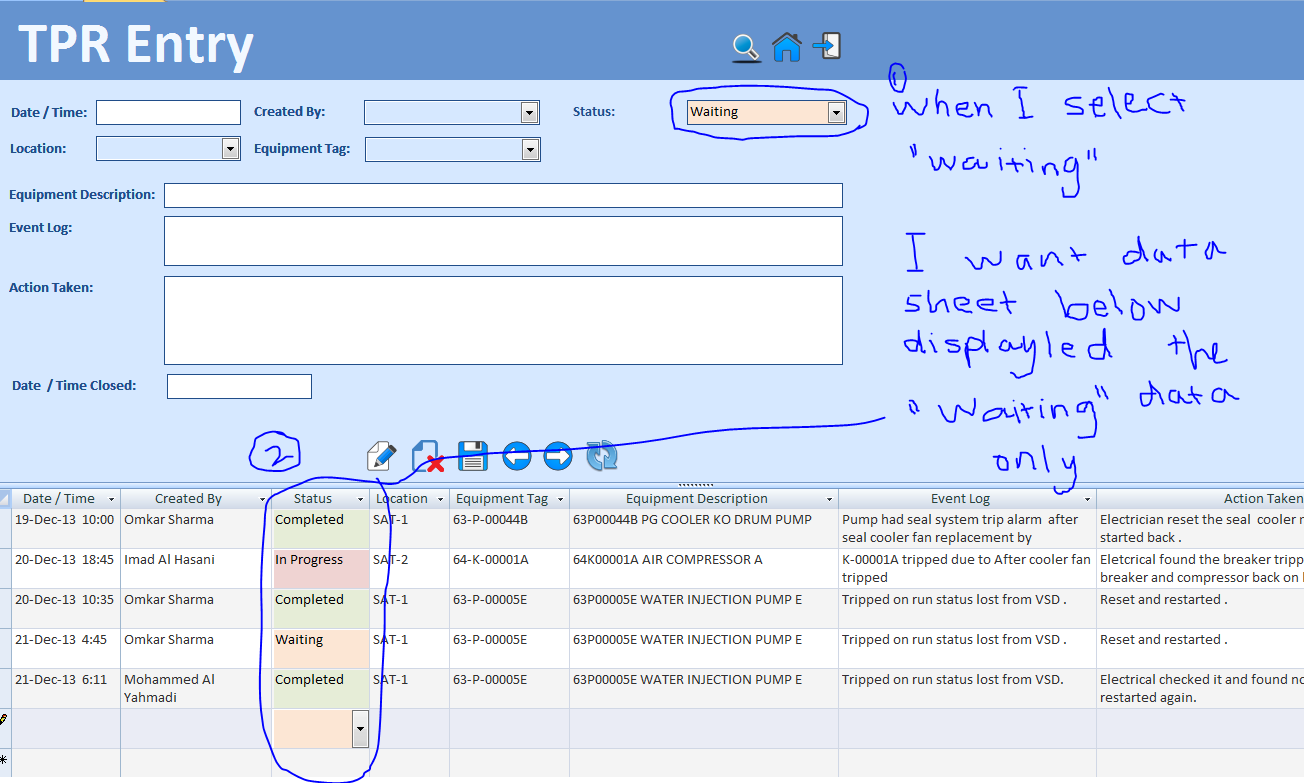This screenshot has width=1304, height=783.
Task: Select the Waiting status cell in the datasheet
Action: pyautogui.click(x=320, y=649)
